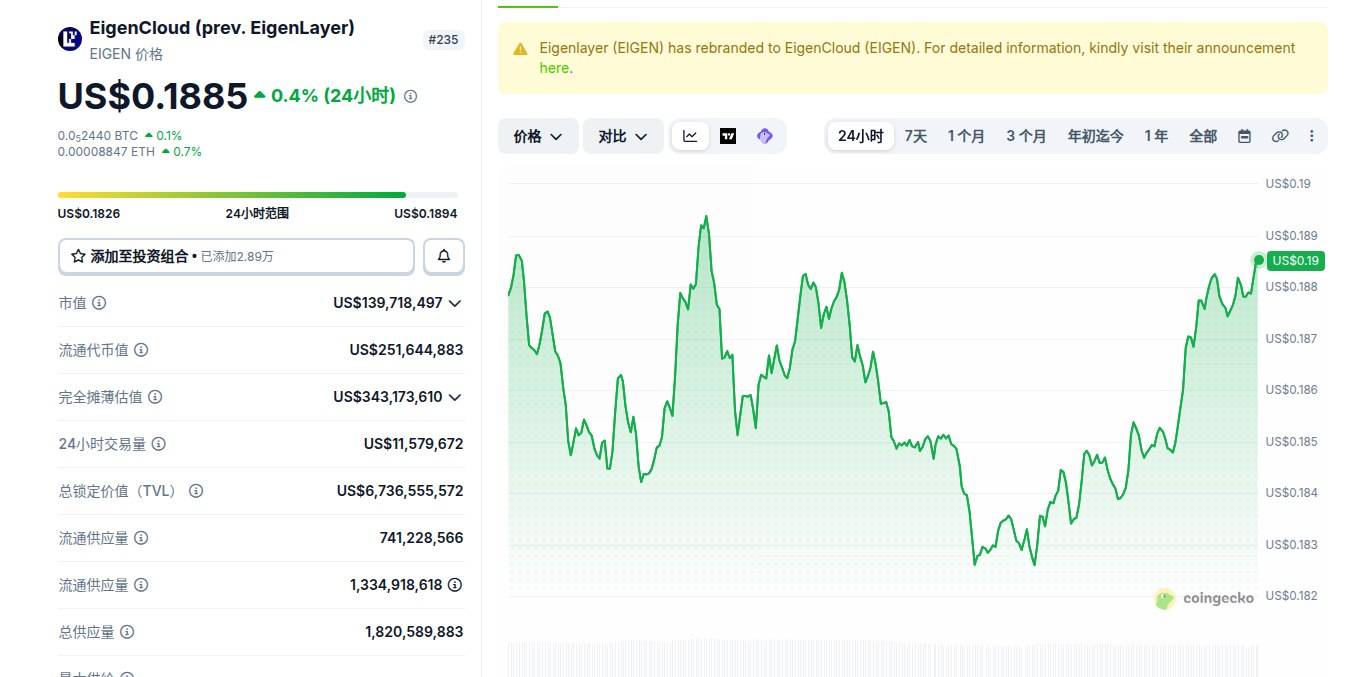
Task: Select the 7天 time range tab
Action: (916, 136)
